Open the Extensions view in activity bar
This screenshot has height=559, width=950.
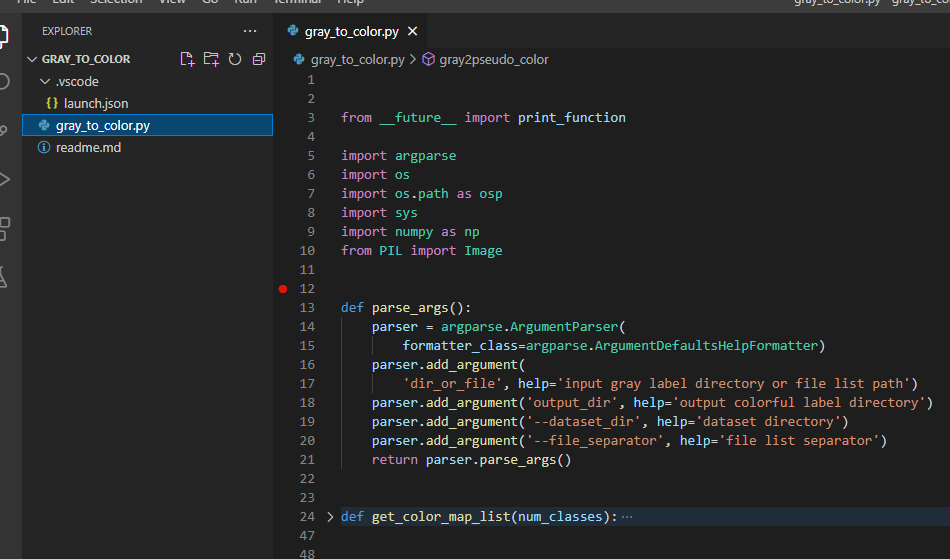coord(4,229)
